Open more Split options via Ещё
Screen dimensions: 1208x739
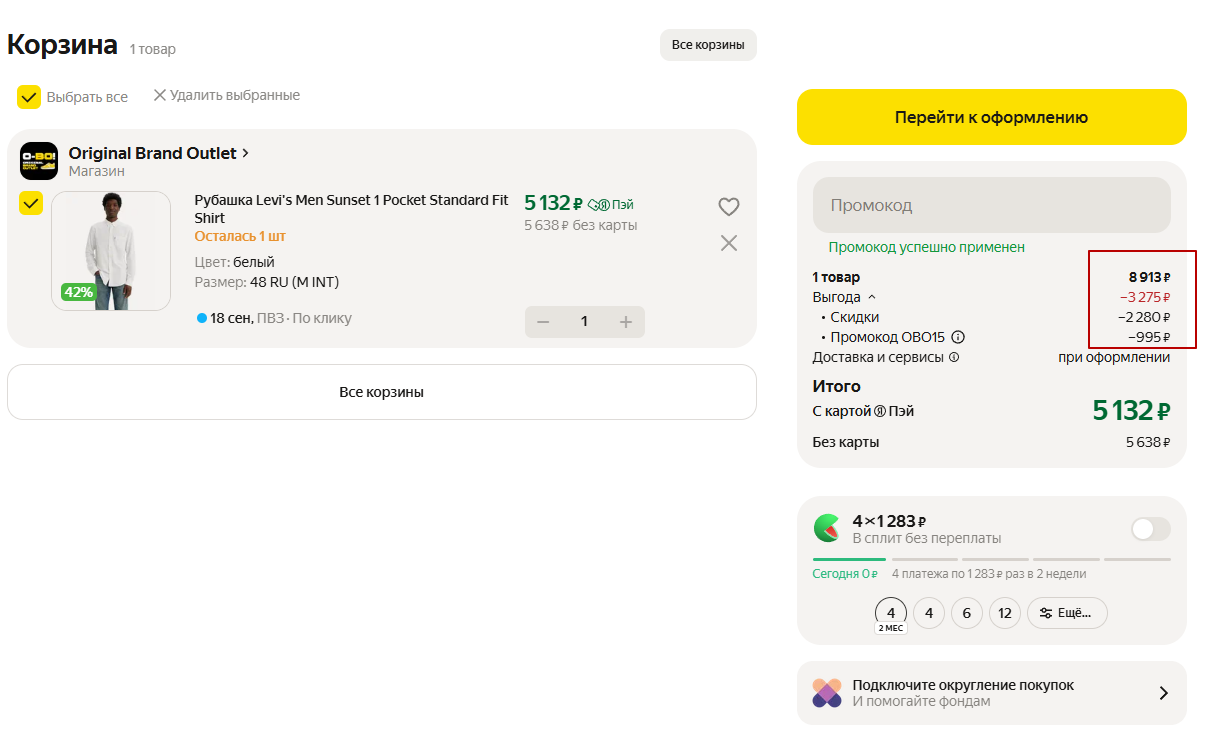click(1067, 613)
